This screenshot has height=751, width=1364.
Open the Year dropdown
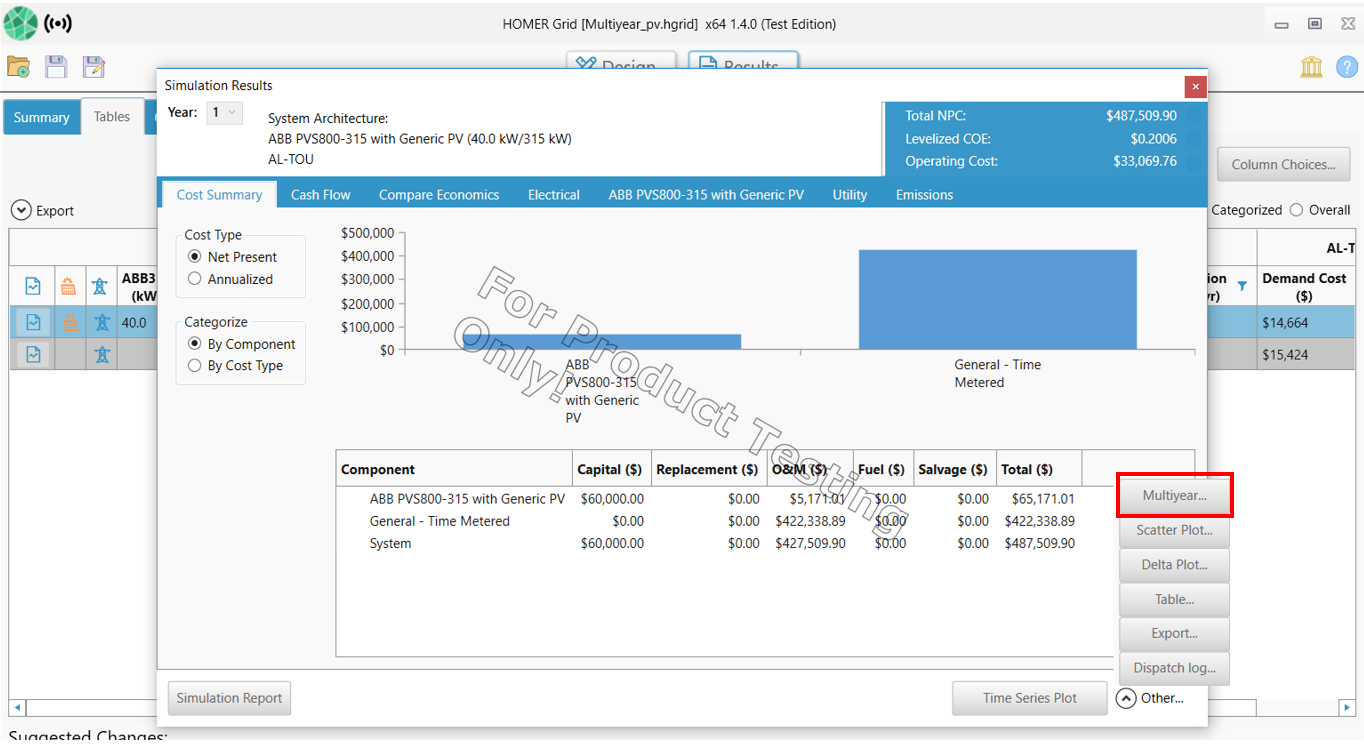[224, 113]
